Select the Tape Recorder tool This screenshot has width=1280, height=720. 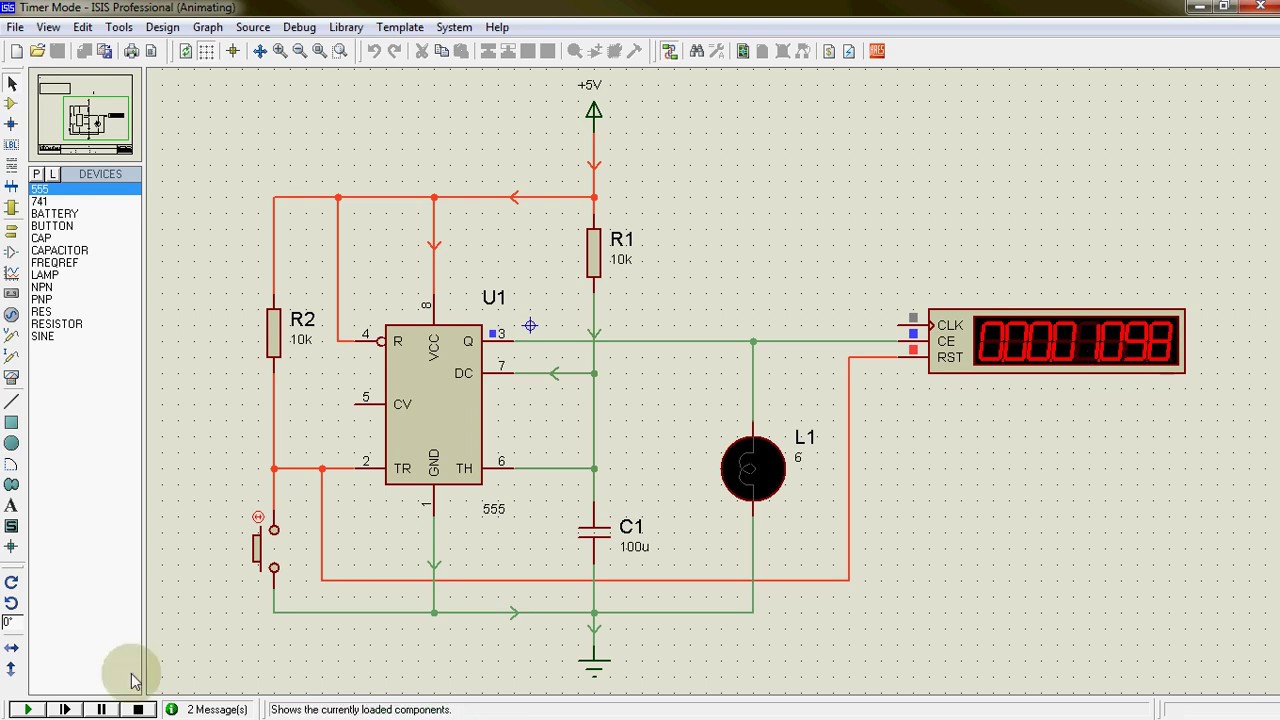pos(12,293)
